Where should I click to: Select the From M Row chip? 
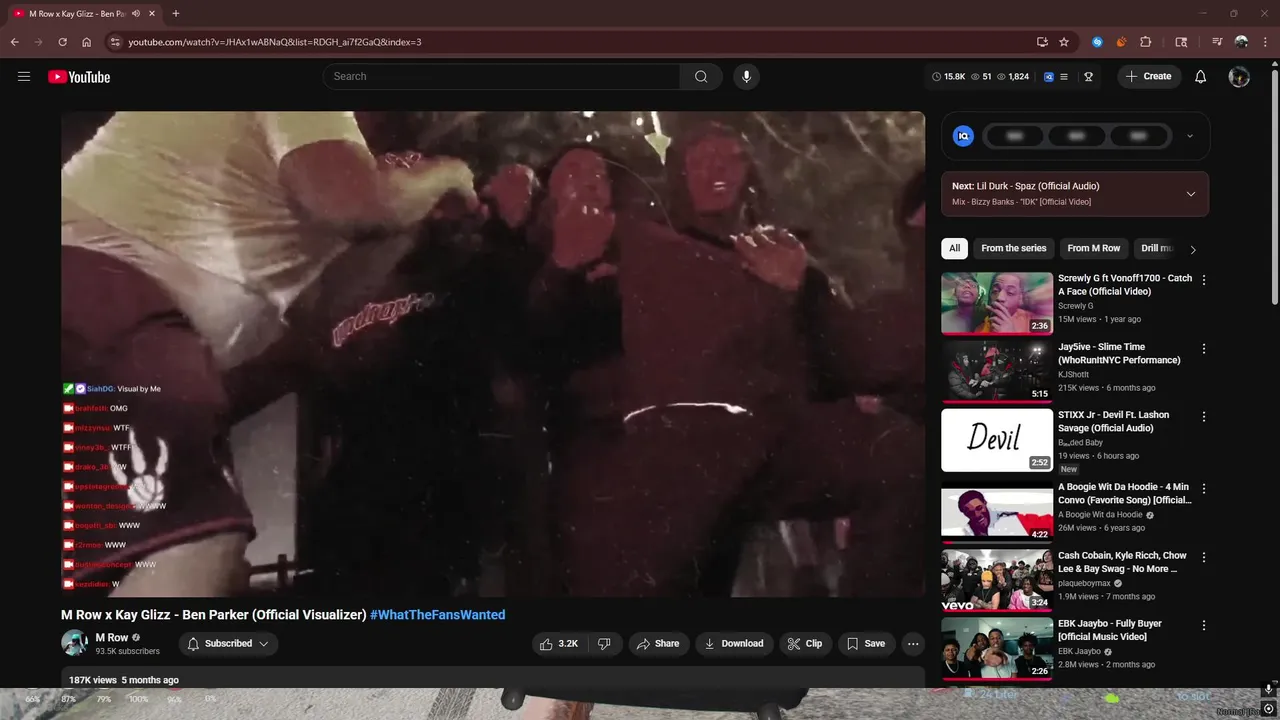click(x=1094, y=249)
